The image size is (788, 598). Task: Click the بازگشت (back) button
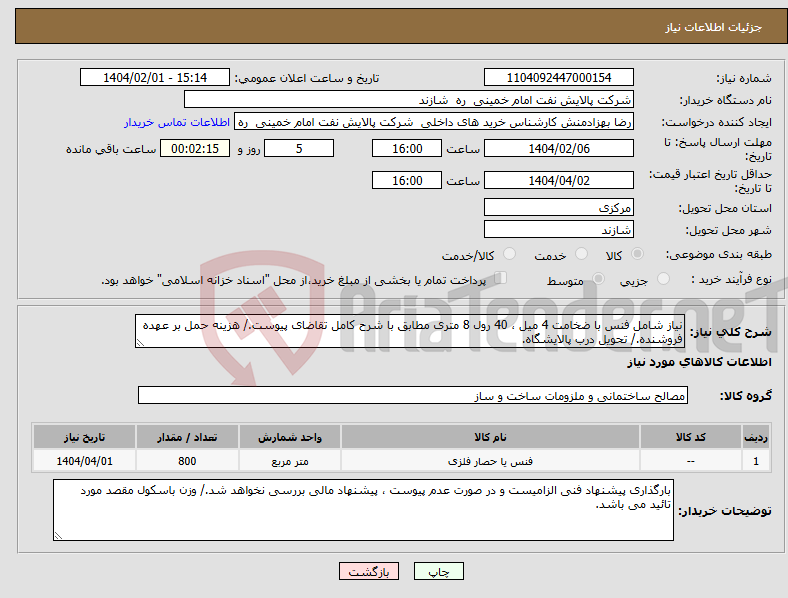pyautogui.click(x=369, y=571)
